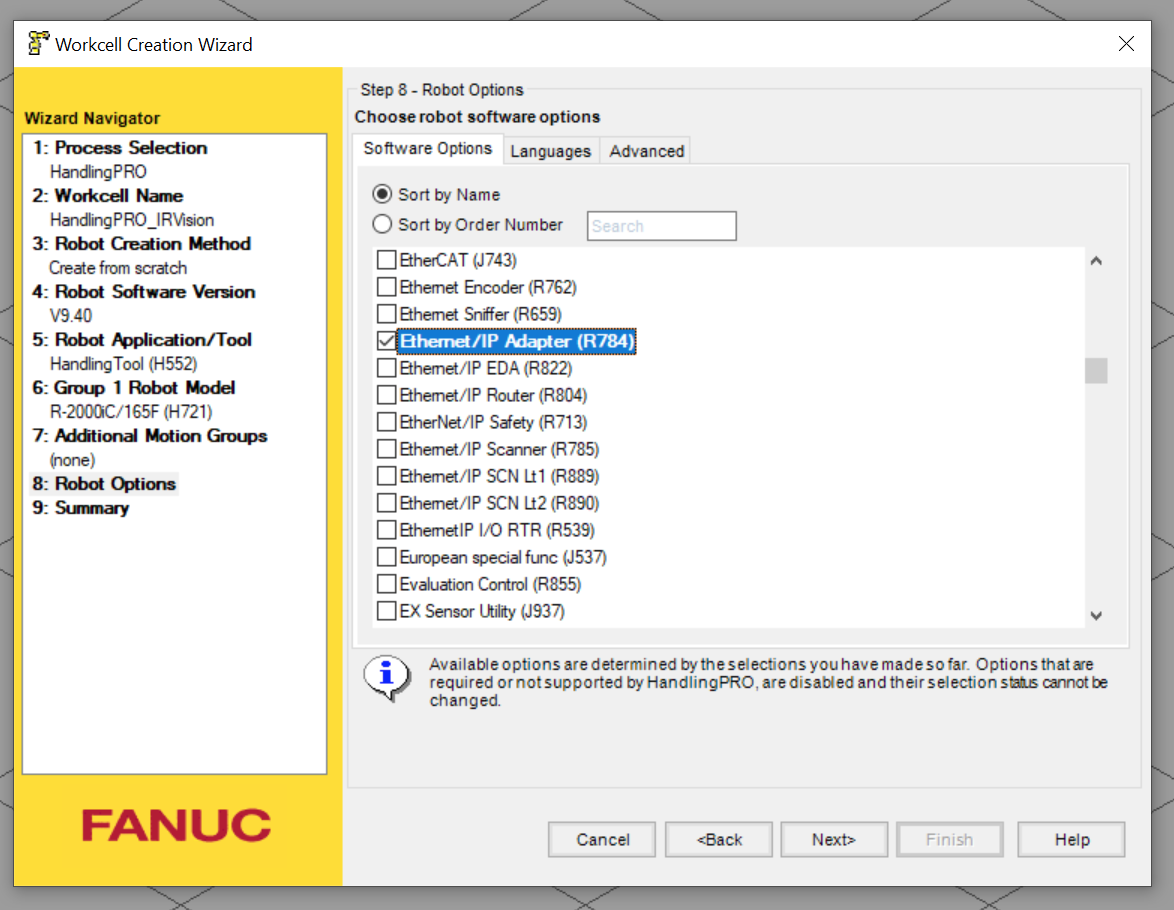1174x910 pixels.
Task: Click the Finish button
Action: 949,840
